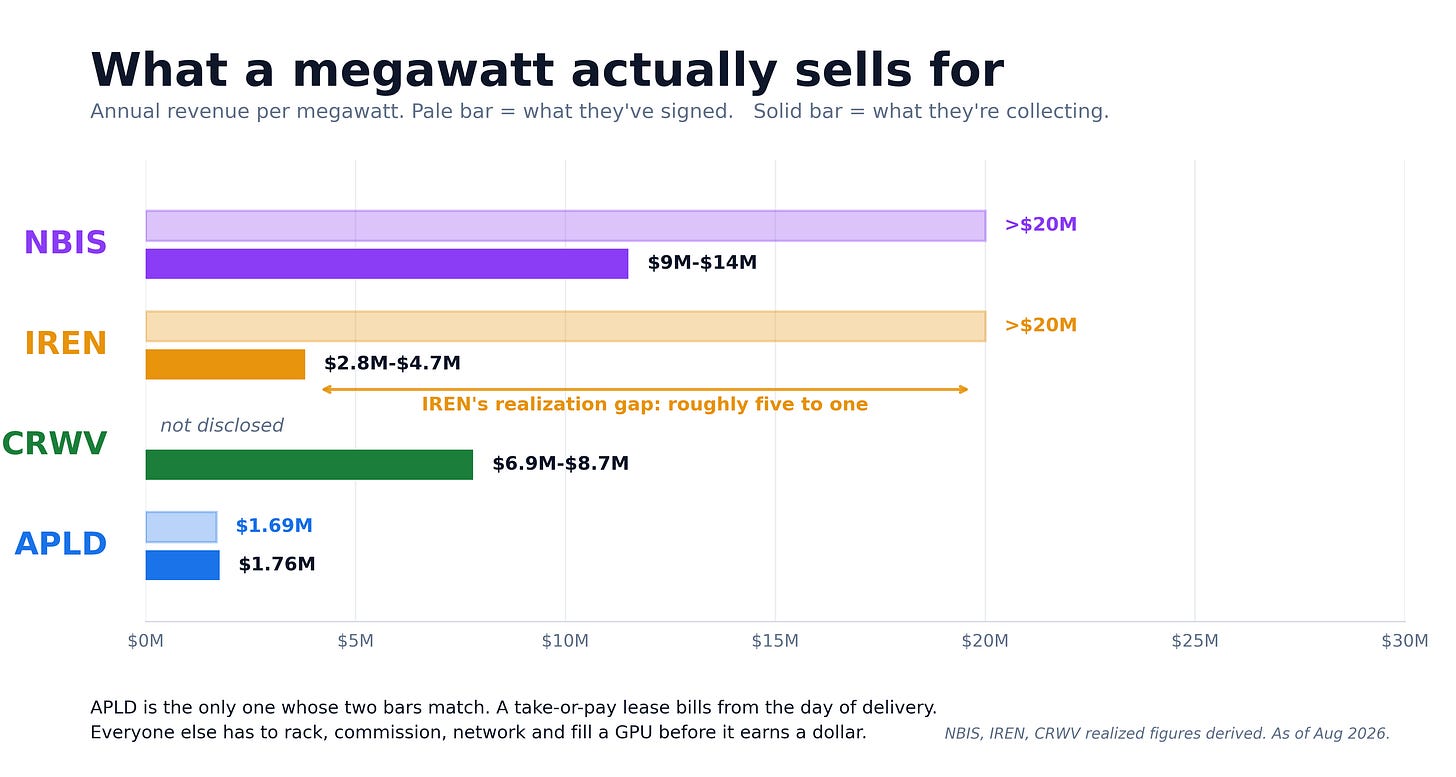Image resolution: width=1456 pixels, height=777 pixels.
Task: Click the $30M x-axis tick label
Action: [x=1405, y=641]
